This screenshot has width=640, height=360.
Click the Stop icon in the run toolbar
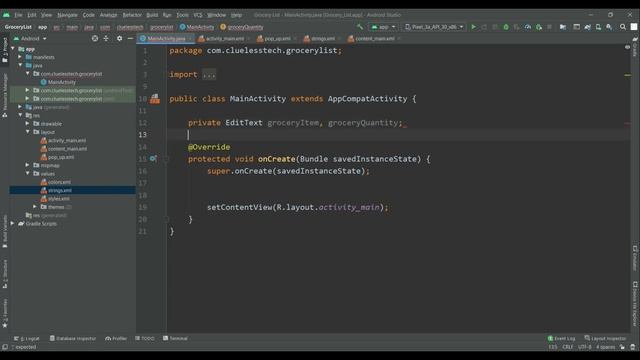(549, 27)
